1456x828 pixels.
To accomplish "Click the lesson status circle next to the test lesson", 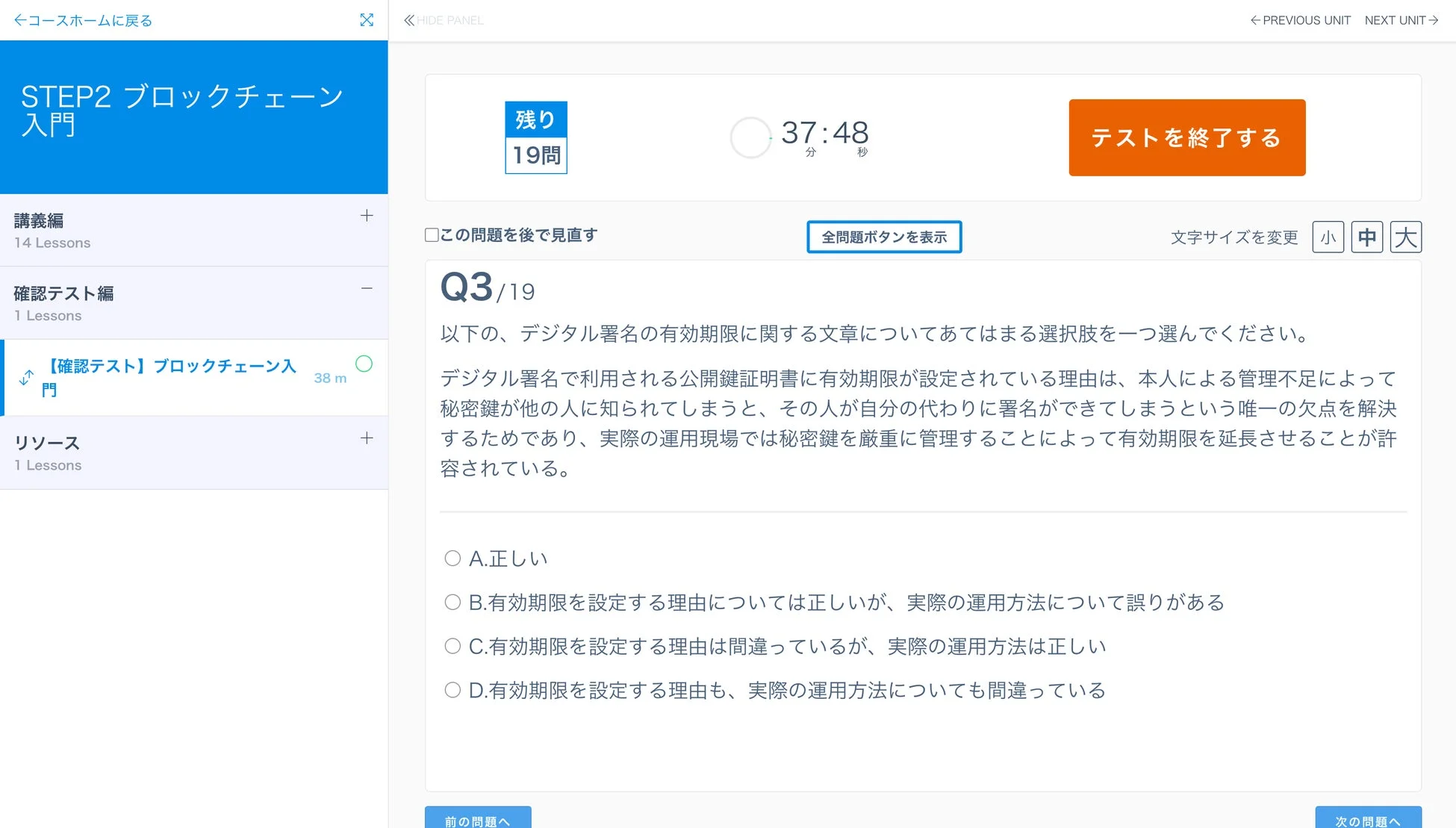I will (364, 364).
